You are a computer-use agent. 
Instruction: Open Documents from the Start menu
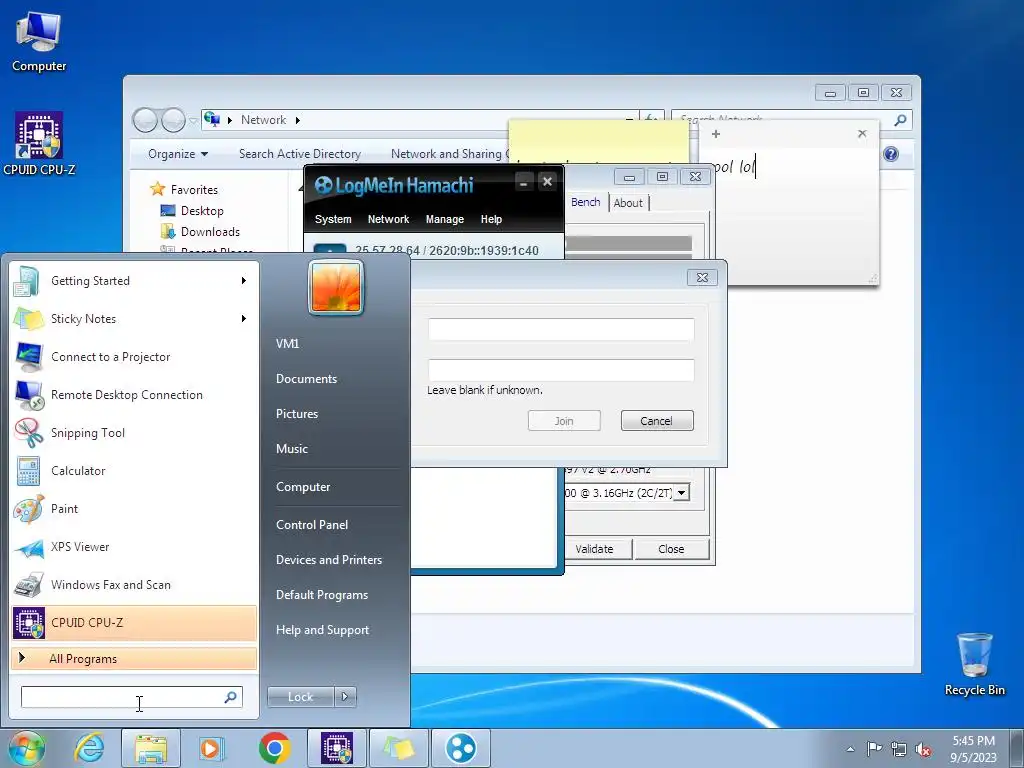(306, 379)
